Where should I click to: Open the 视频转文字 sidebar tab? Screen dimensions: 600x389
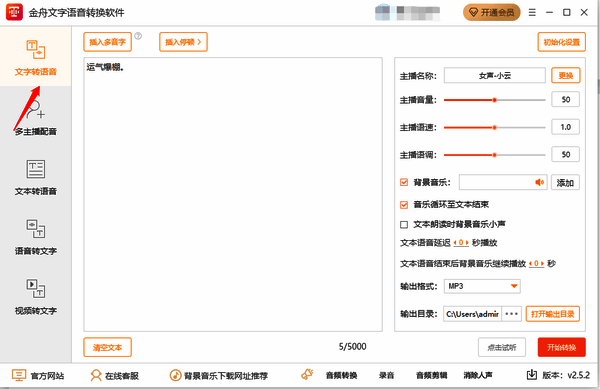[x=36, y=296]
